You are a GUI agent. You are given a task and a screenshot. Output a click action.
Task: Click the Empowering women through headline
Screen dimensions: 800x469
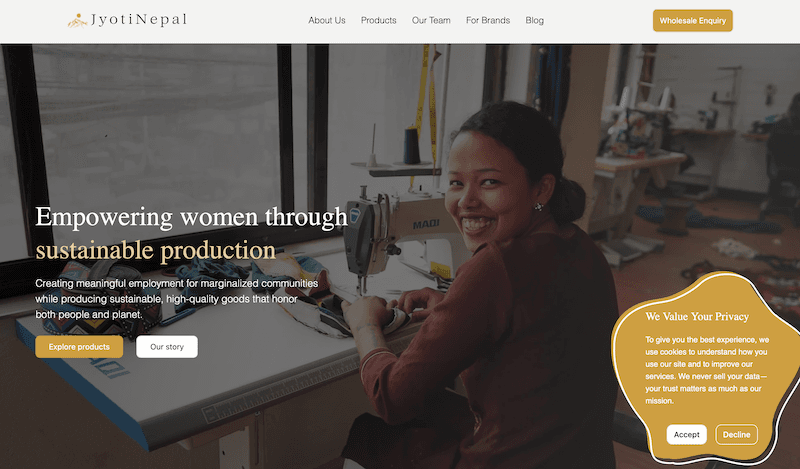click(191, 217)
